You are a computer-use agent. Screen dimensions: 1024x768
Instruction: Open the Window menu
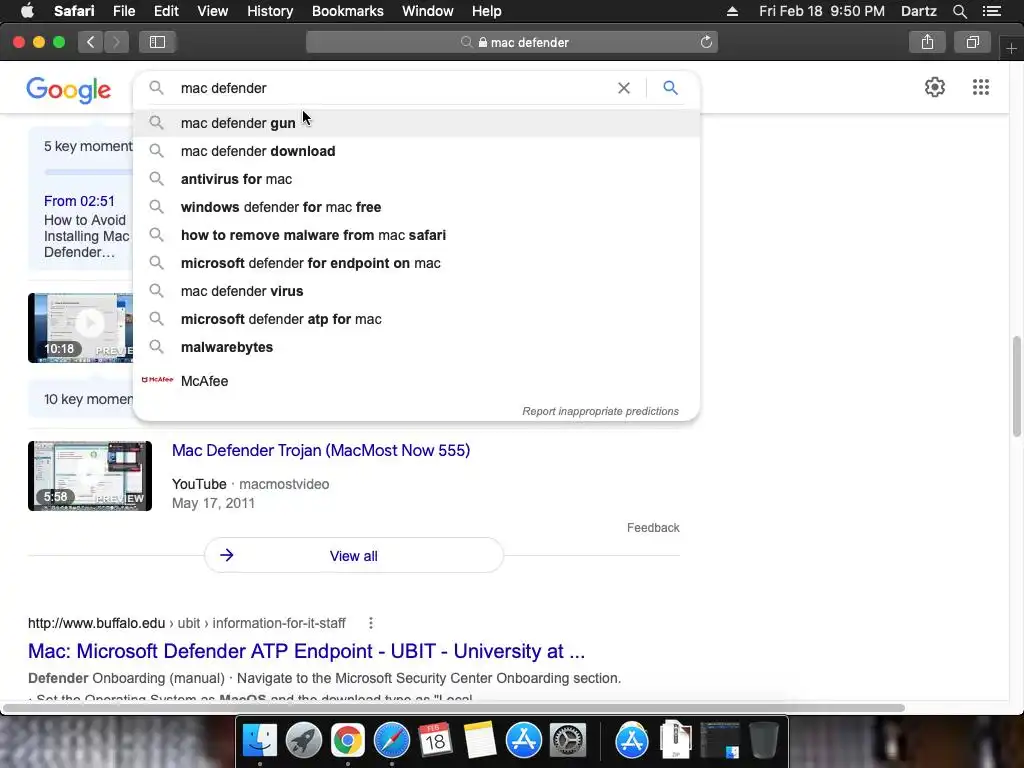(x=427, y=11)
